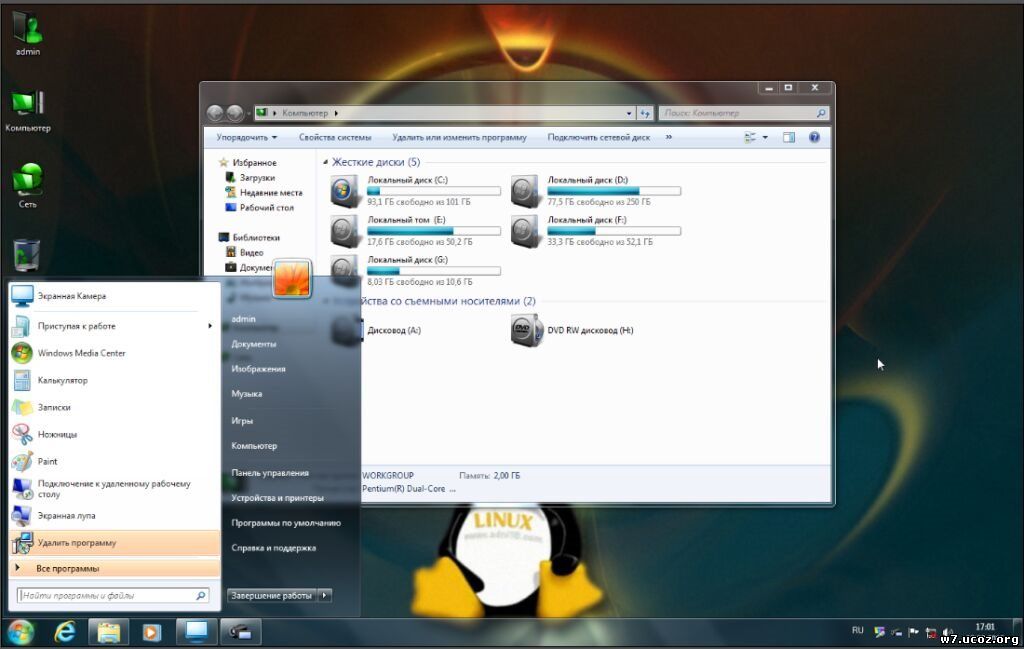Launch Internet Explorer from the taskbar

[x=62, y=631]
